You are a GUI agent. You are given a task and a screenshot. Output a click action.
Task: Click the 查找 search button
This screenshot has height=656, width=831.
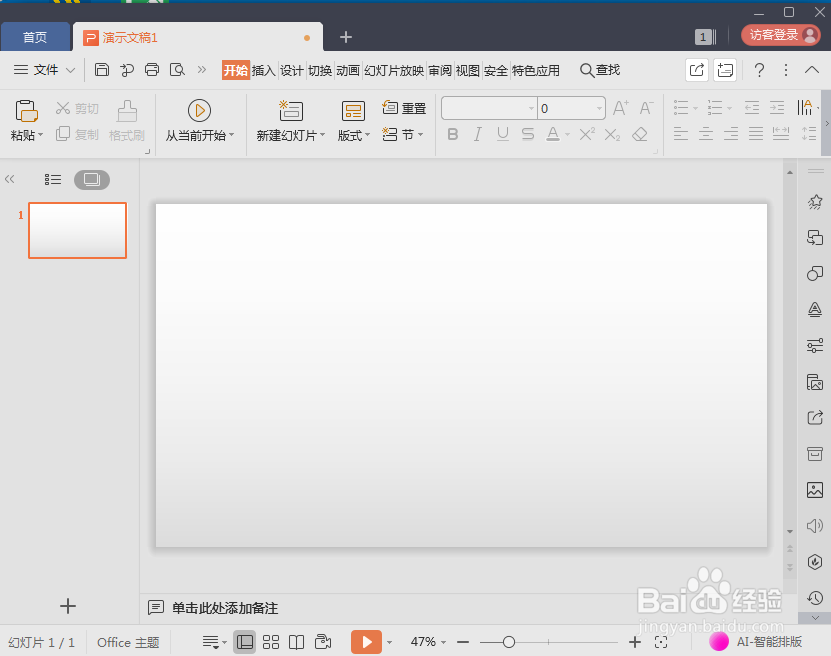(600, 70)
